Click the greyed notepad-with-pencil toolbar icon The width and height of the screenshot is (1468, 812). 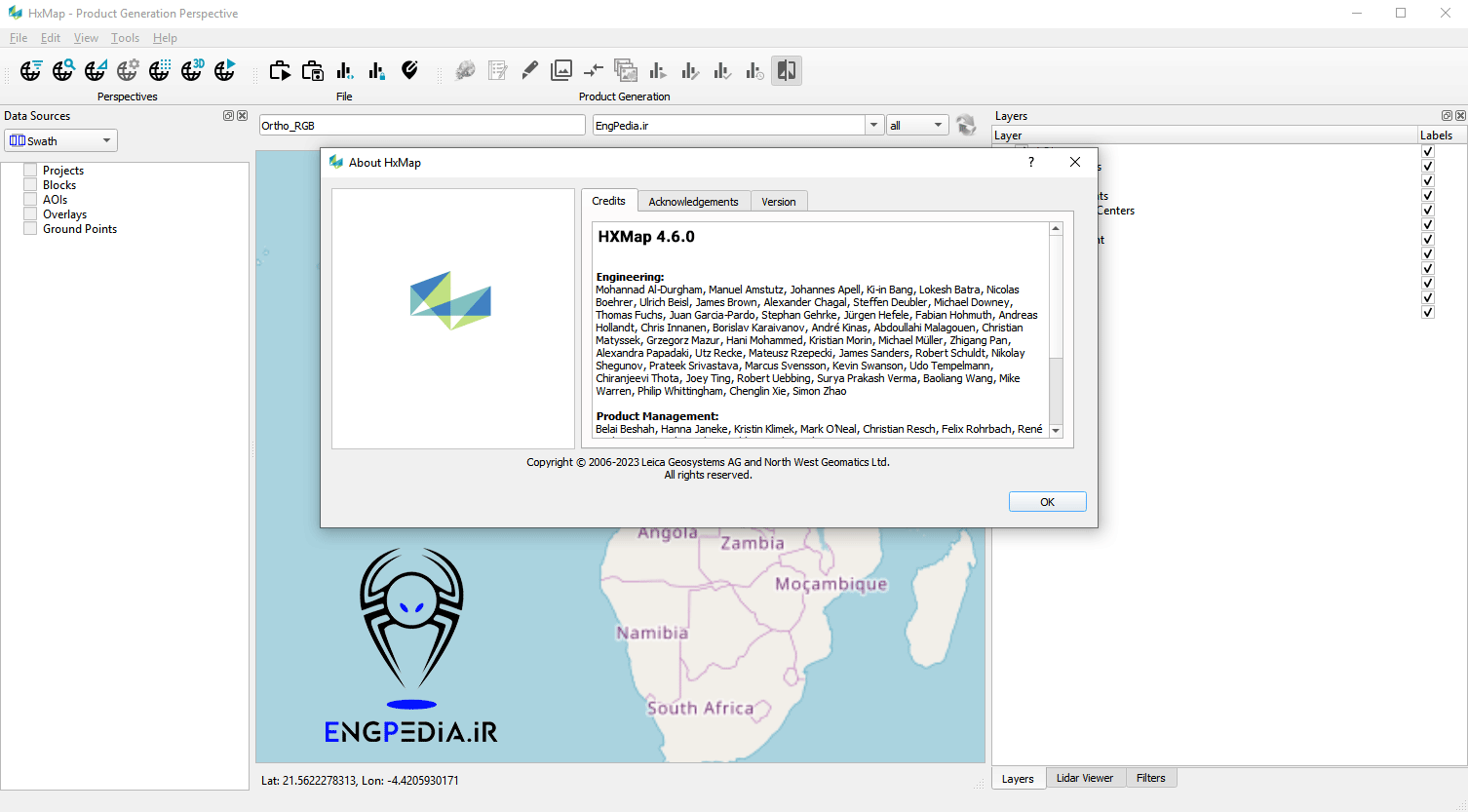point(498,70)
